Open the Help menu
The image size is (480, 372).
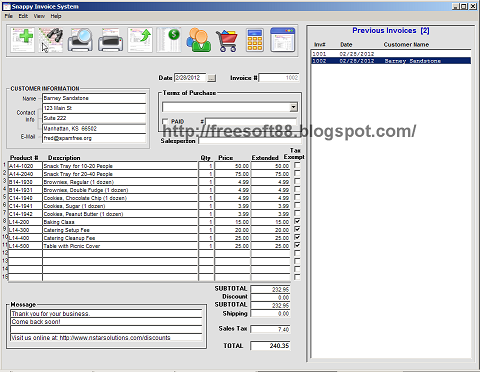pos(56,16)
